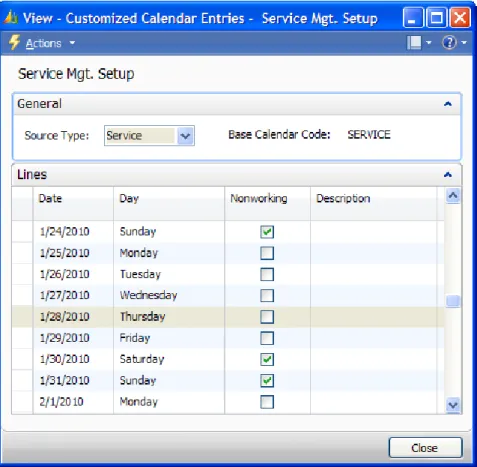Expand the arrow beside the Customize icon
The image size is (477, 467).
(429, 43)
